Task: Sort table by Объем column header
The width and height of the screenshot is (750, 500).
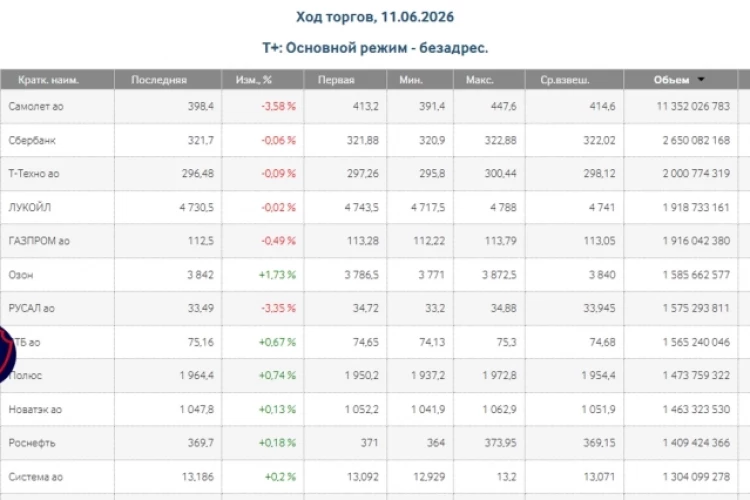Action: click(672, 80)
